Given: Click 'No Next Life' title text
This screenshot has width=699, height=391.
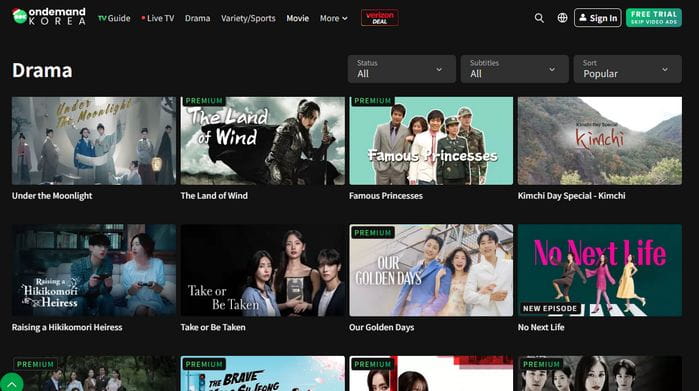Looking at the screenshot, I should 541,327.
